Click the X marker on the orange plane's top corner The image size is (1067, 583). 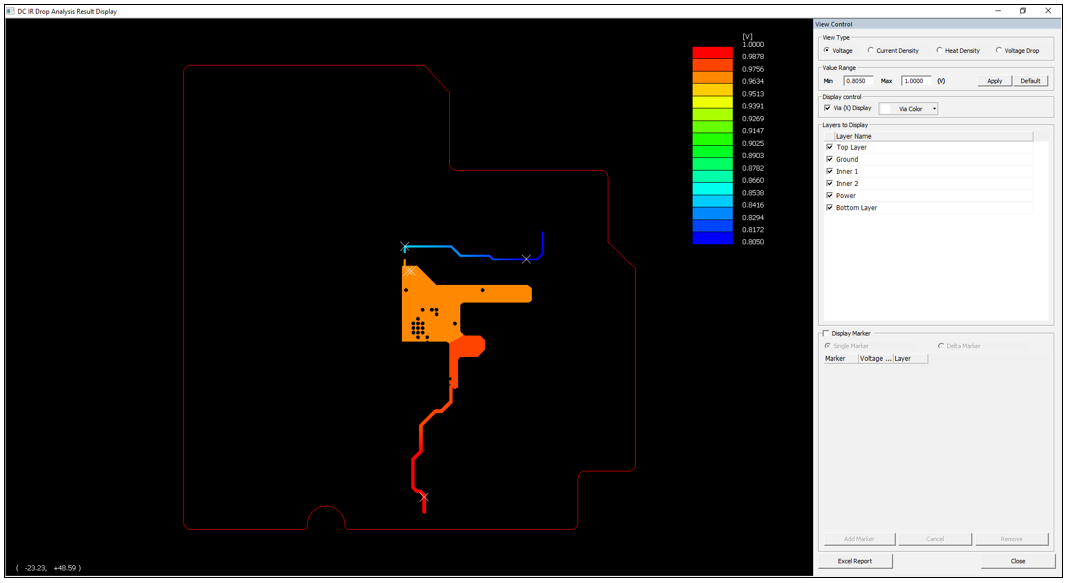click(x=409, y=271)
